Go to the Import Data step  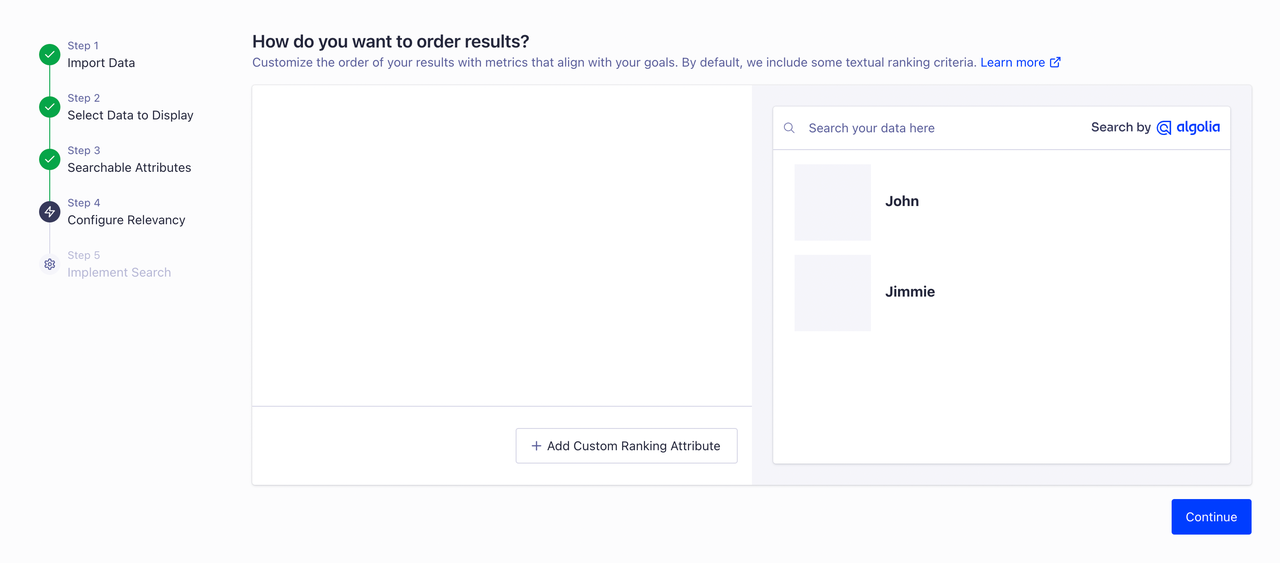pyautogui.click(x=101, y=63)
